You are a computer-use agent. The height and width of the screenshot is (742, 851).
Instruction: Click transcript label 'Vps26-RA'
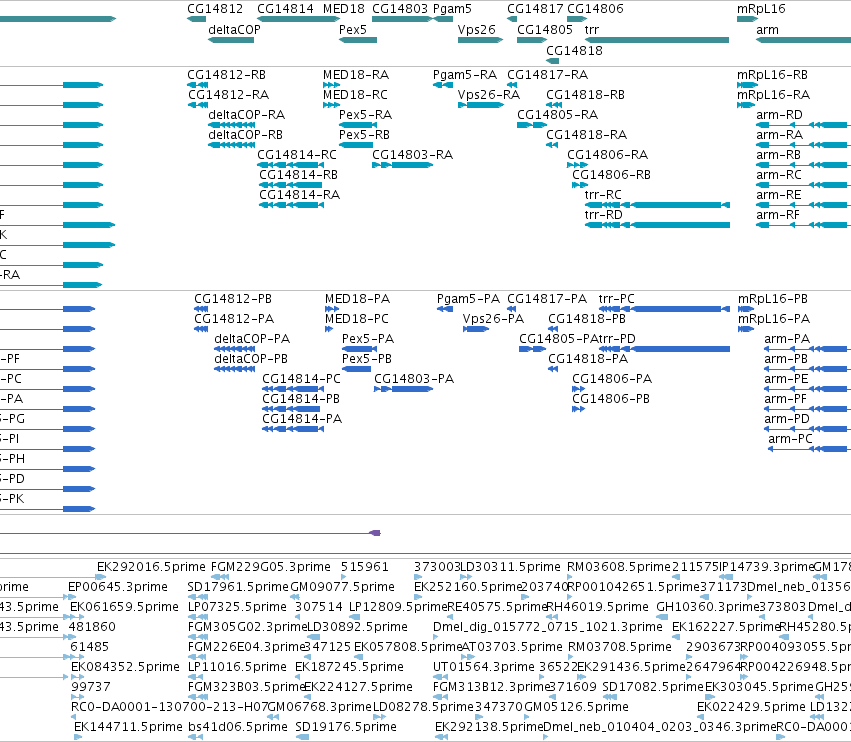pos(488,95)
